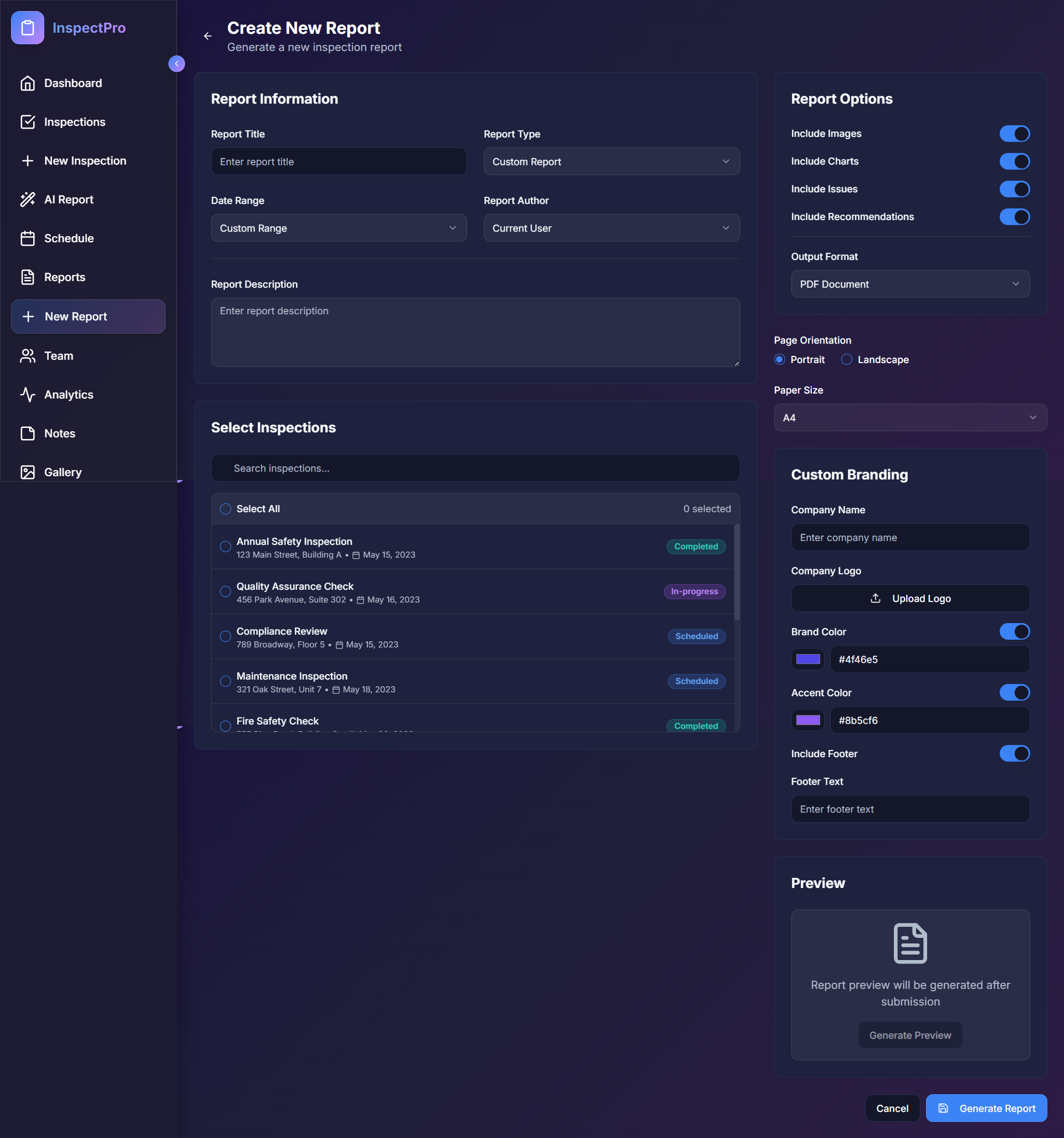Select the Compliance Review checkbox
The width and height of the screenshot is (1064, 1138).
point(226,636)
